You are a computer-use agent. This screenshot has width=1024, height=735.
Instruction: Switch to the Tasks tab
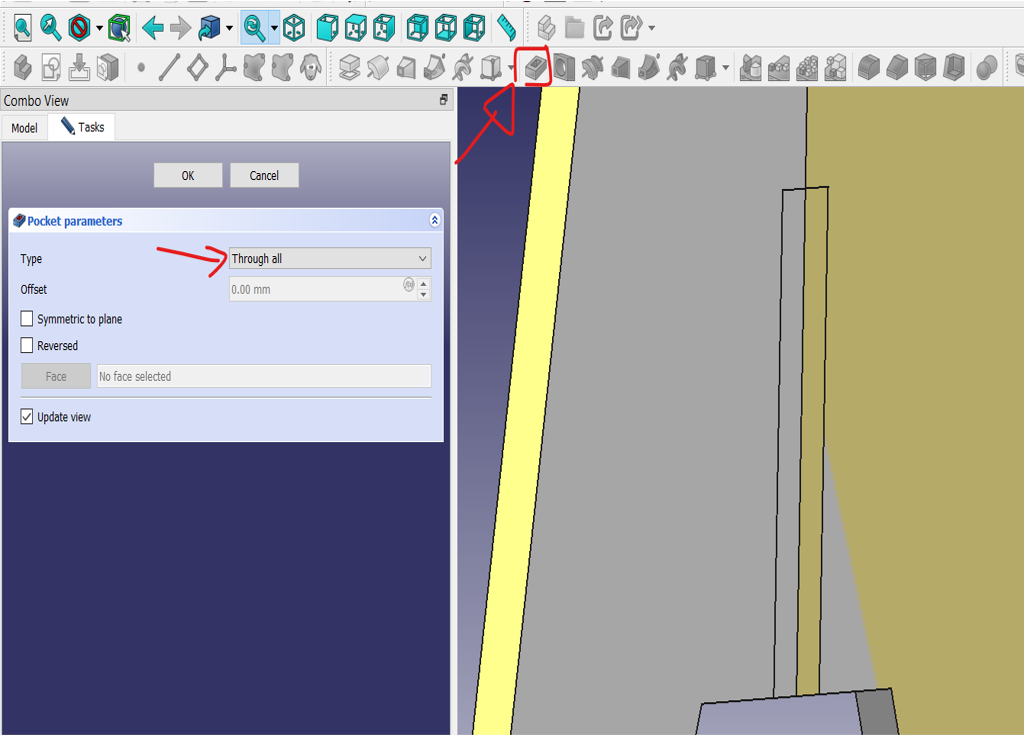[82, 127]
